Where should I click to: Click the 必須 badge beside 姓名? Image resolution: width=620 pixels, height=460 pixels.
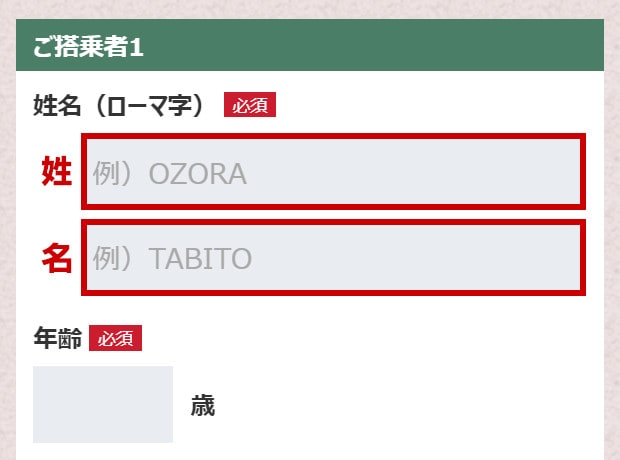pyautogui.click(x=249, y=105)
